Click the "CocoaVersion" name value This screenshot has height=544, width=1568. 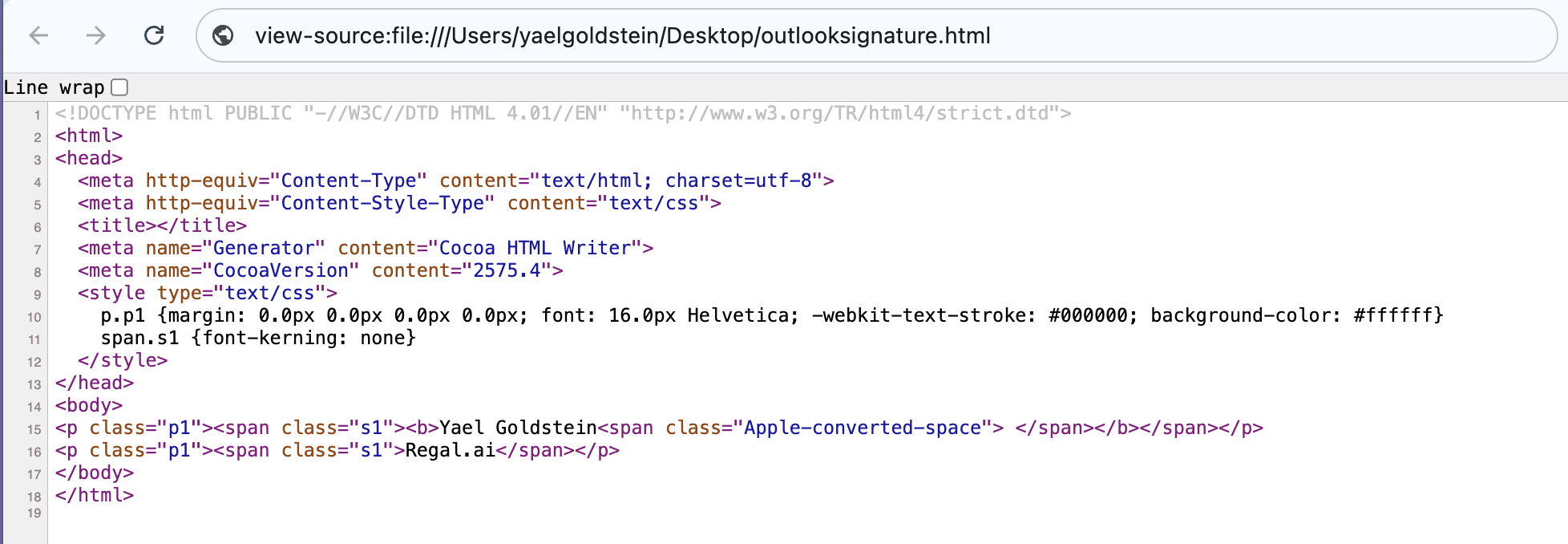(x=281, y=270)
